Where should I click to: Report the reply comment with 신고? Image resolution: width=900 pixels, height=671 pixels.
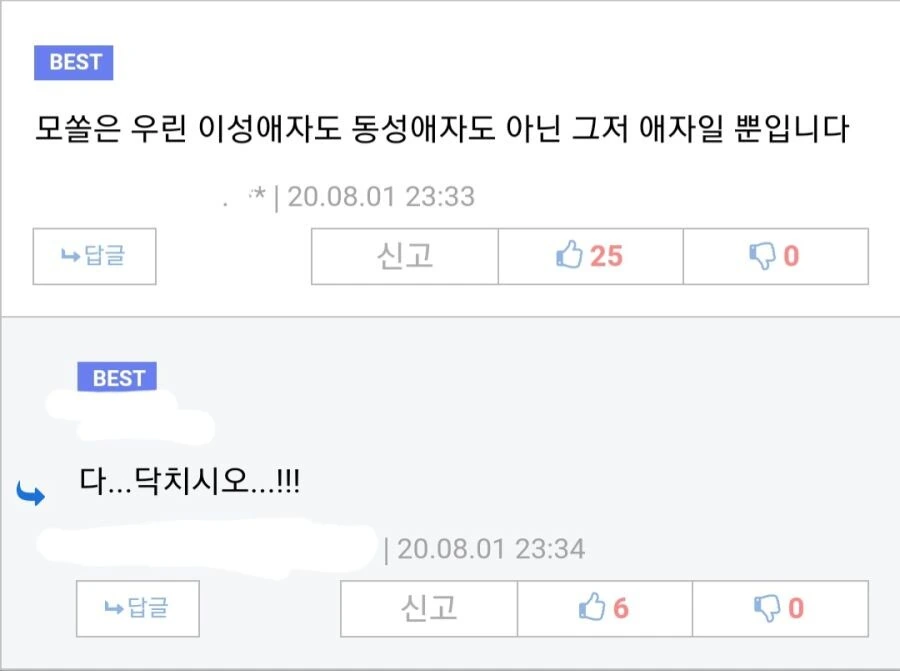pos(429,608)
